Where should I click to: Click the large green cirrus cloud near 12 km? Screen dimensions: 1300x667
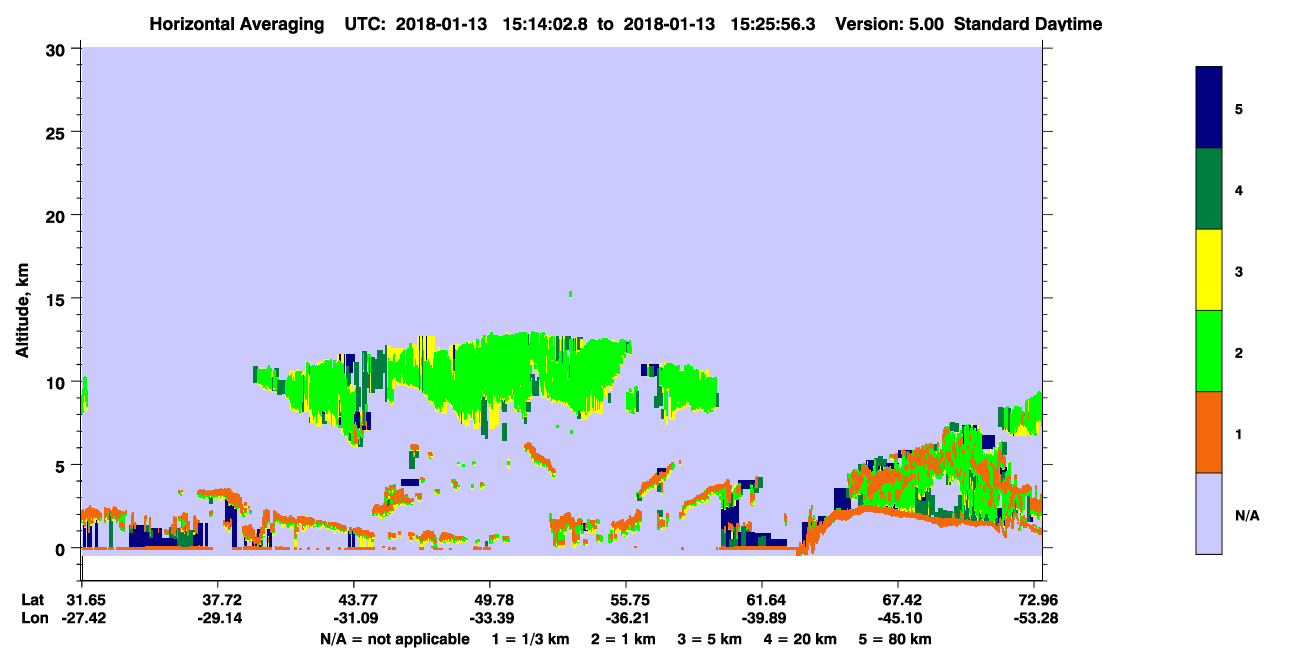(510, 375)
